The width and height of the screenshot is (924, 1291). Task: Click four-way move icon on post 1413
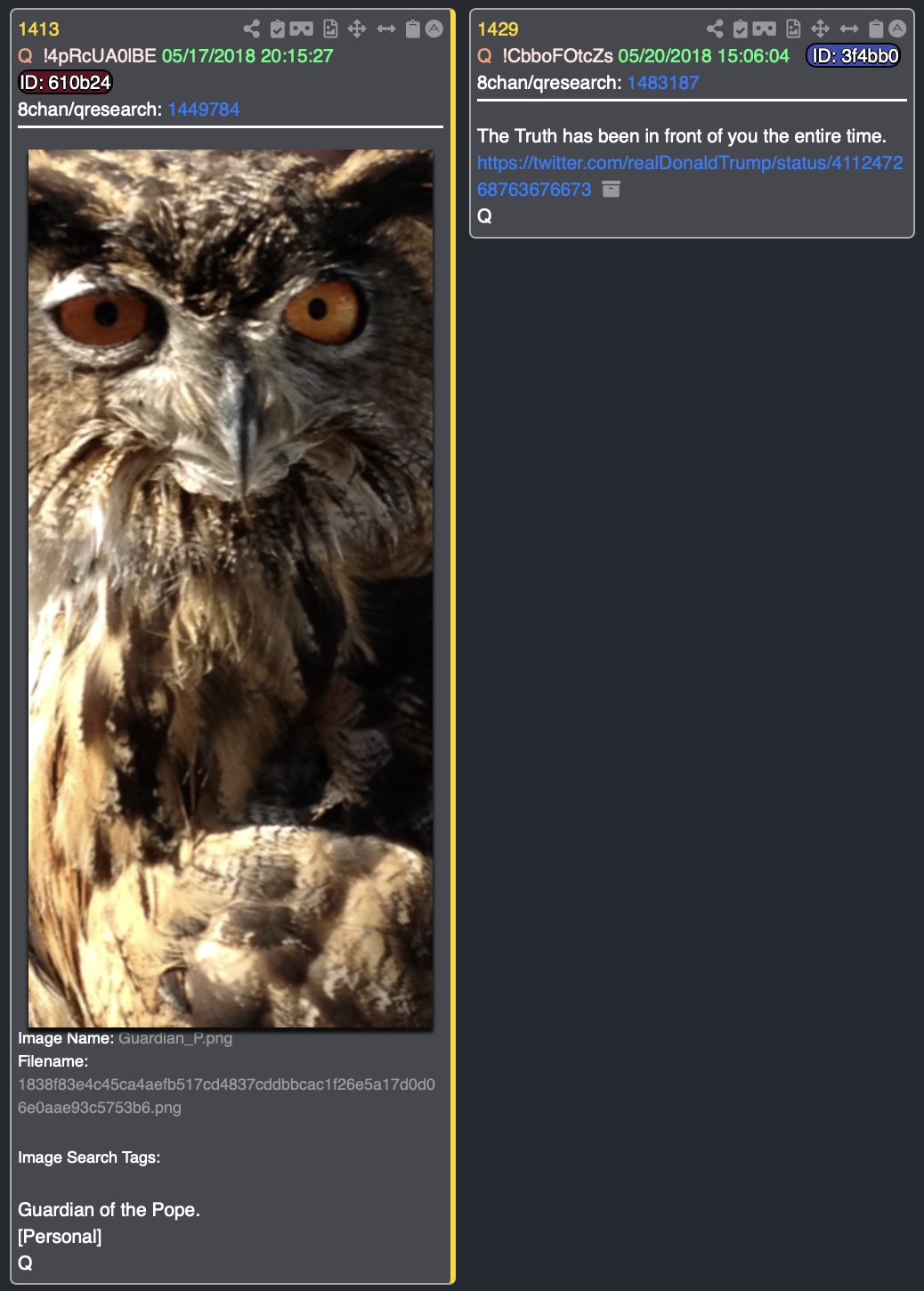pos(357,28)
